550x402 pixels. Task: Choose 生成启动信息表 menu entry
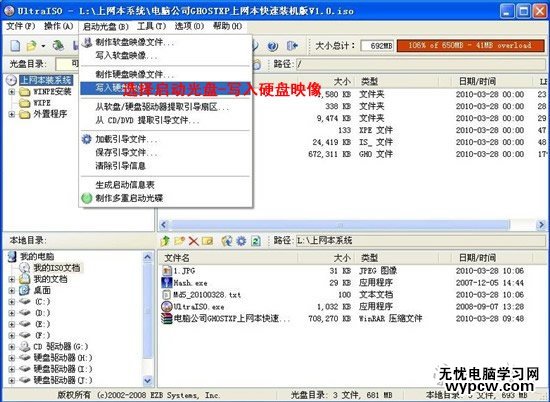[166, 185]
